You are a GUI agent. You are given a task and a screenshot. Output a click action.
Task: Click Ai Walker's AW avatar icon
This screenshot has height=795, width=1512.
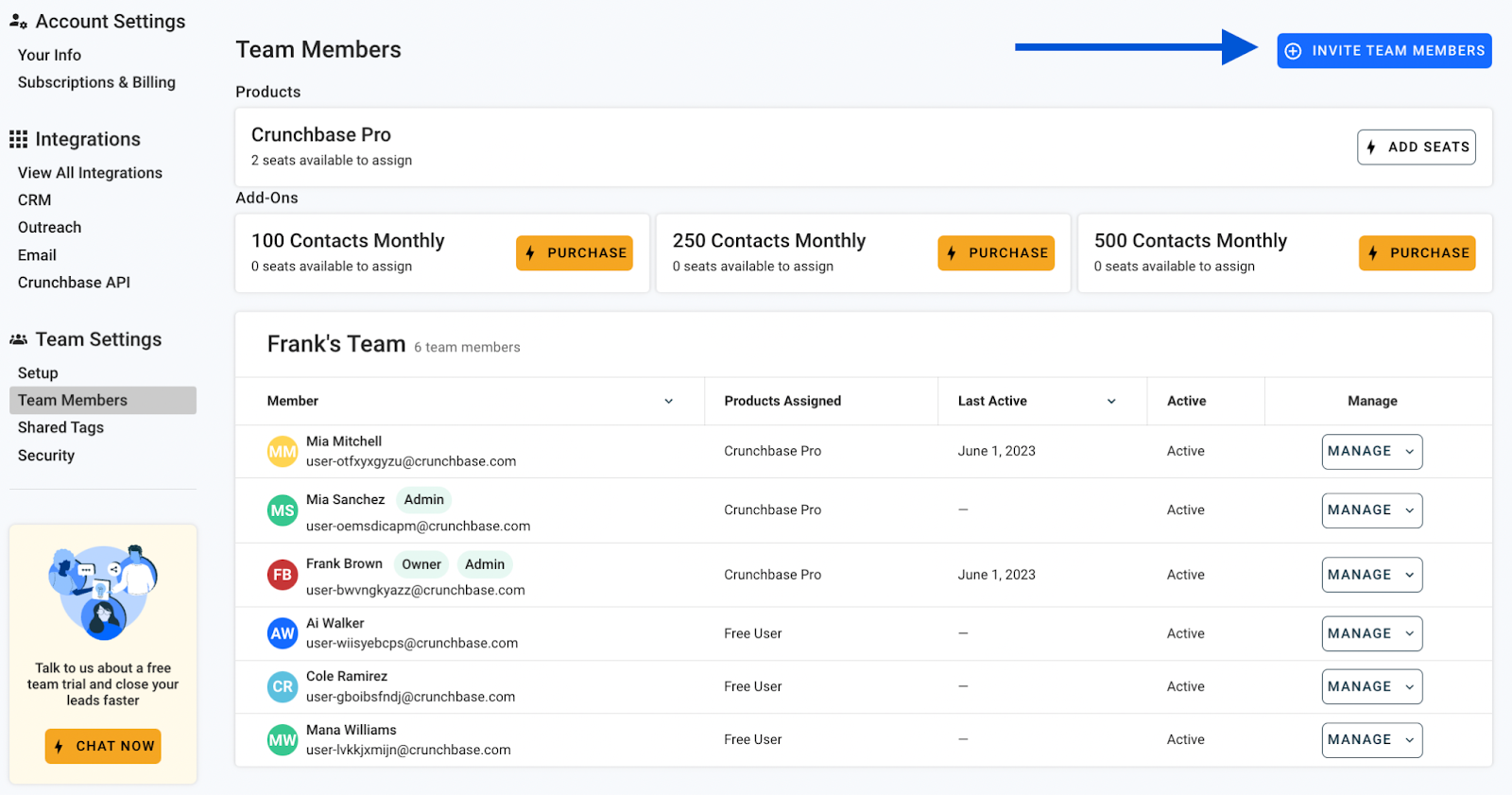283,633
